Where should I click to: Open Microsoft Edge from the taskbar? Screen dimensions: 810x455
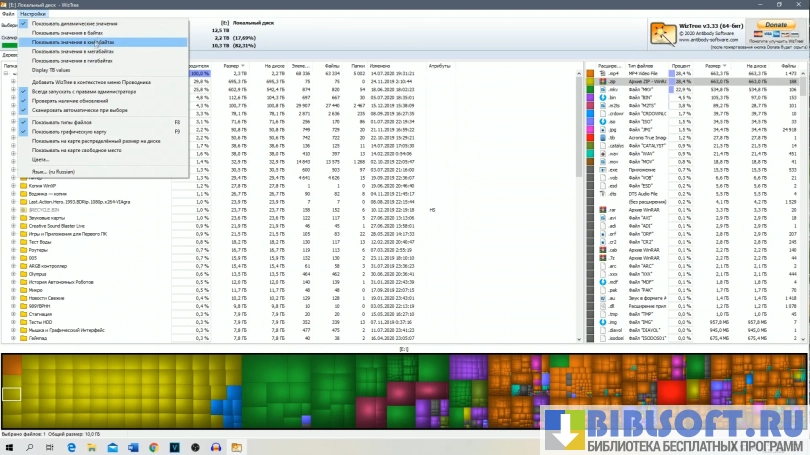tap(71, 447)
